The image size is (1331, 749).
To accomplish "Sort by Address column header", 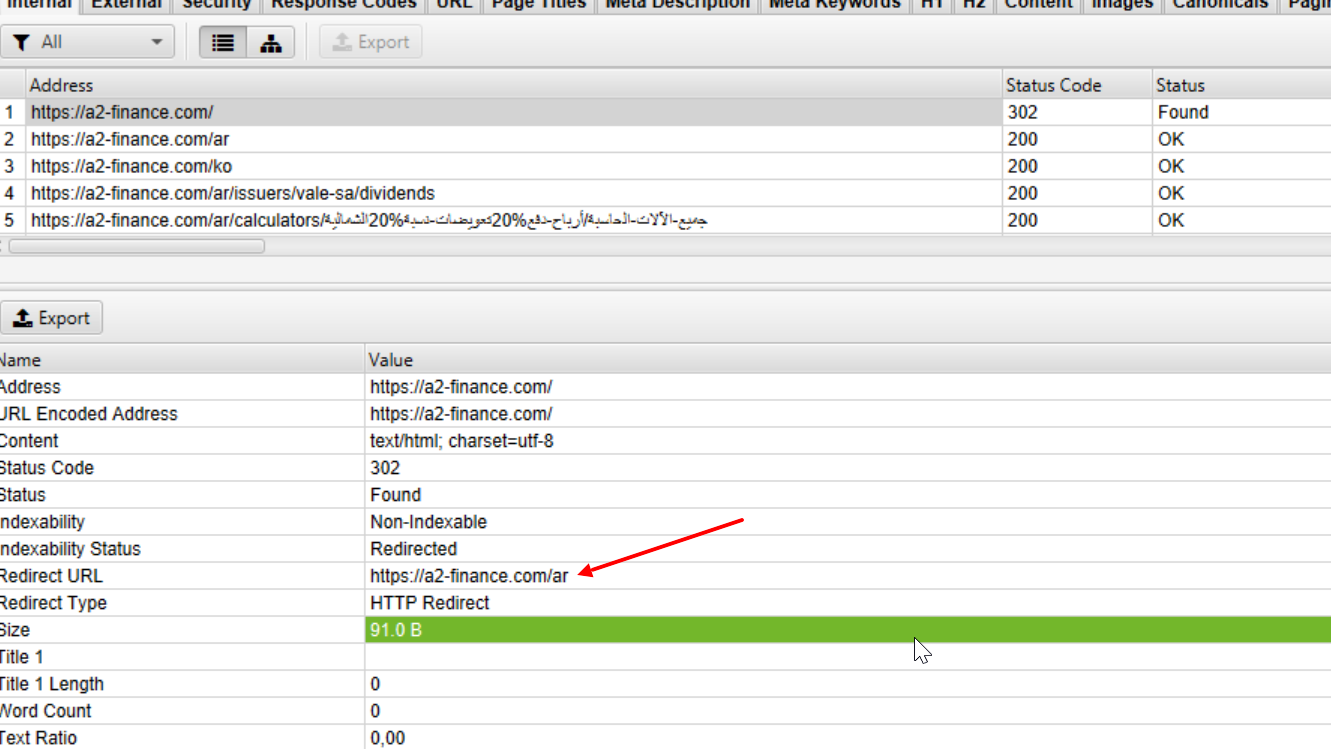I will [x=514, y=85].
